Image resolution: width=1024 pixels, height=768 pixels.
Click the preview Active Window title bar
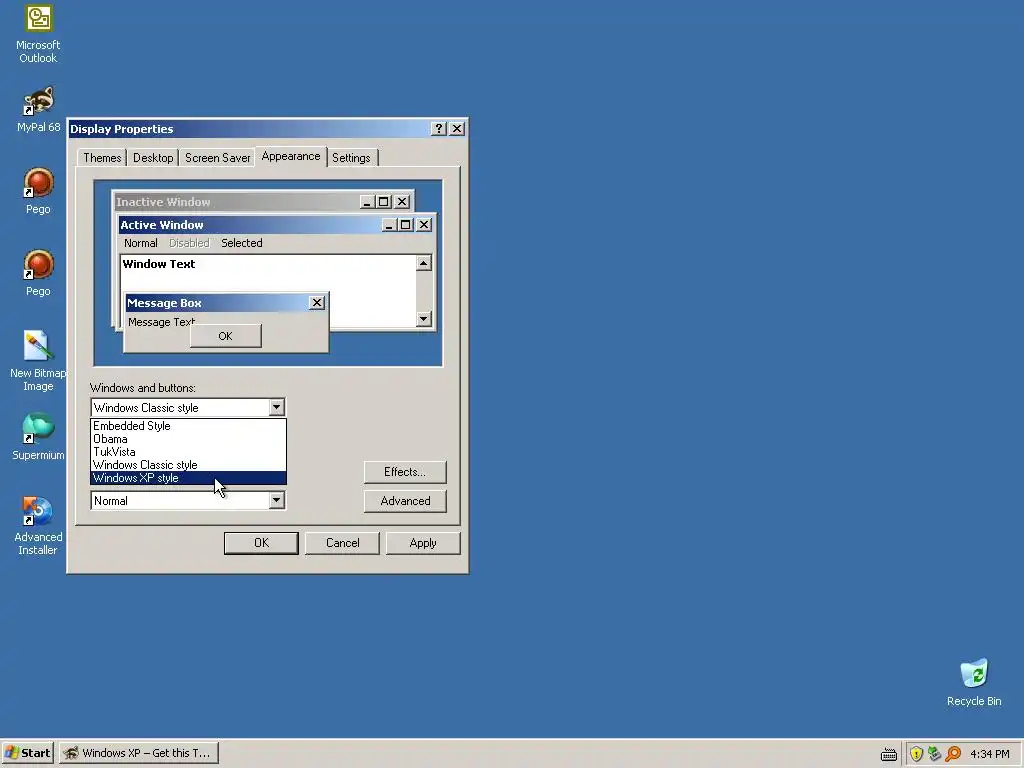click(x=277, y=225)
